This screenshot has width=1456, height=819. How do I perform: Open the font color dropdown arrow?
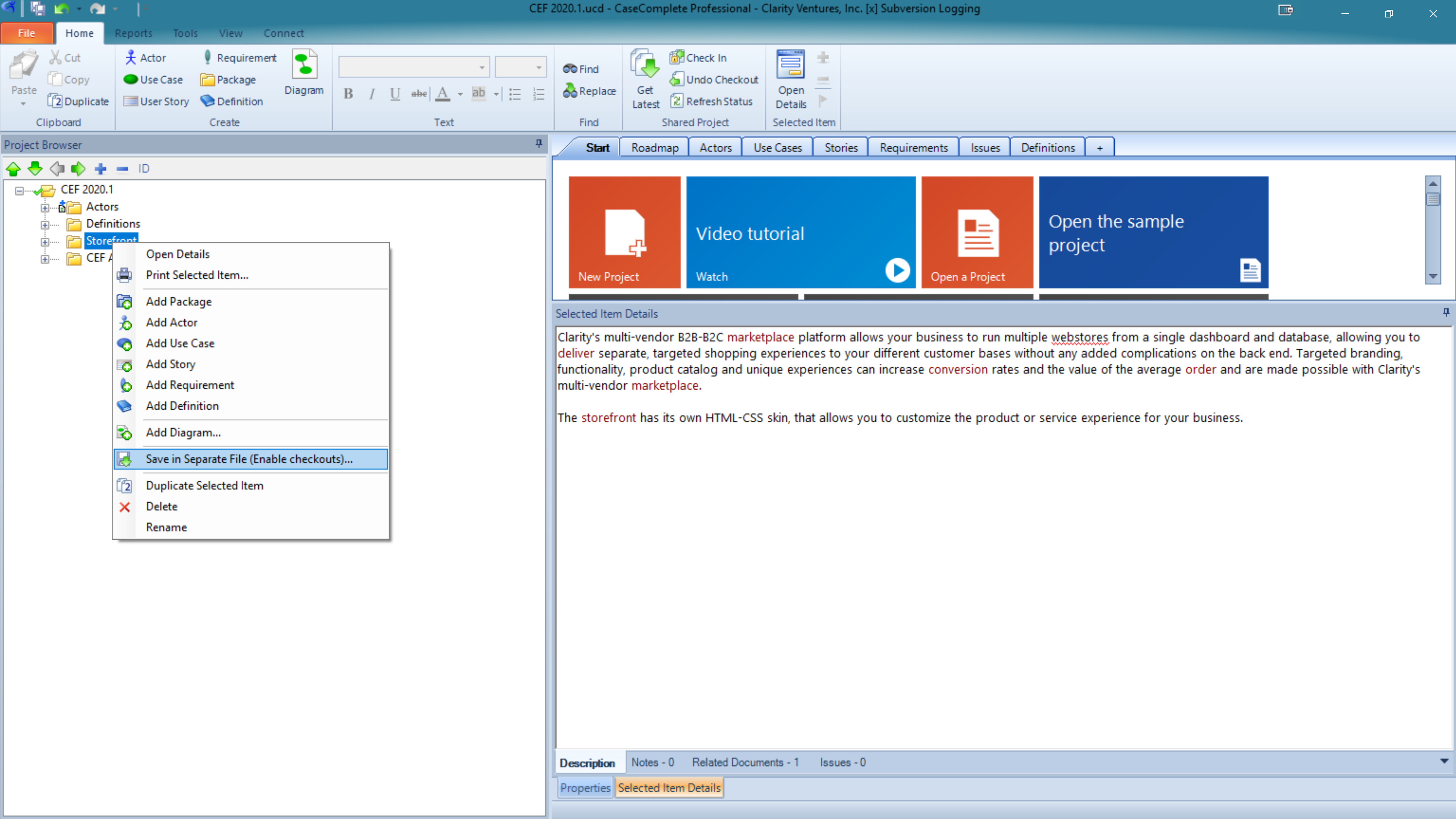[460, 94]
